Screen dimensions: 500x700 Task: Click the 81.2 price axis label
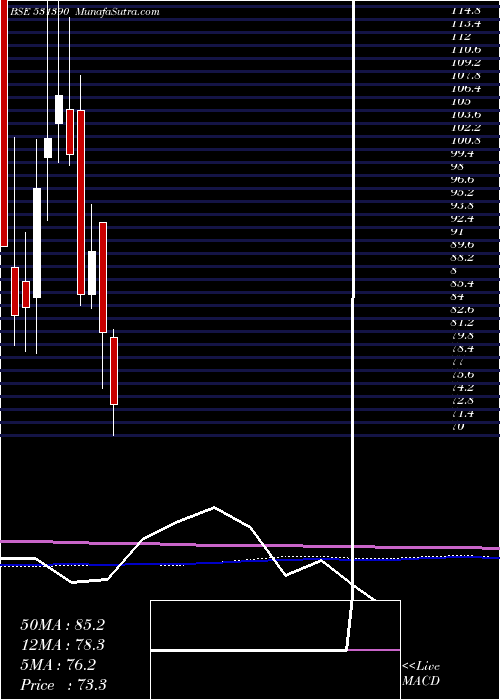click(x=464, y=322)
